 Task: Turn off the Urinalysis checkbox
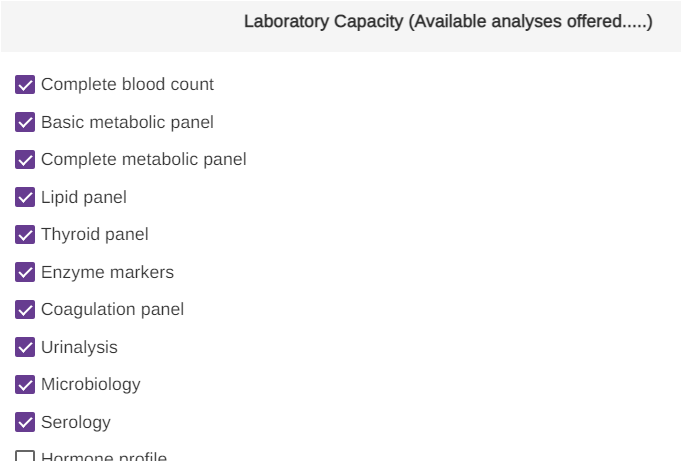click(x=26, y=347)
